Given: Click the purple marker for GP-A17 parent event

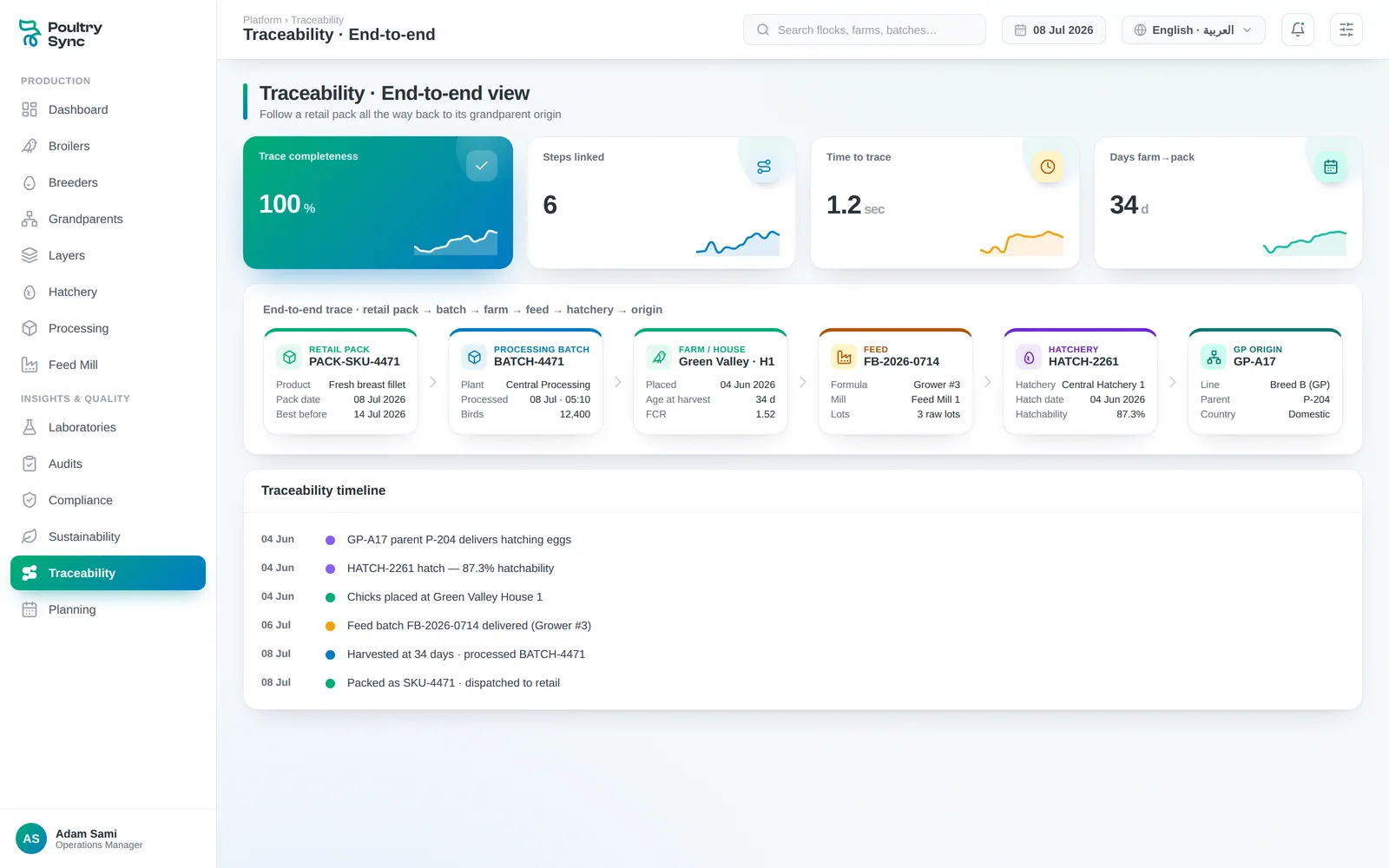Looking at the screenshot, I should click(x=330, y=540).
